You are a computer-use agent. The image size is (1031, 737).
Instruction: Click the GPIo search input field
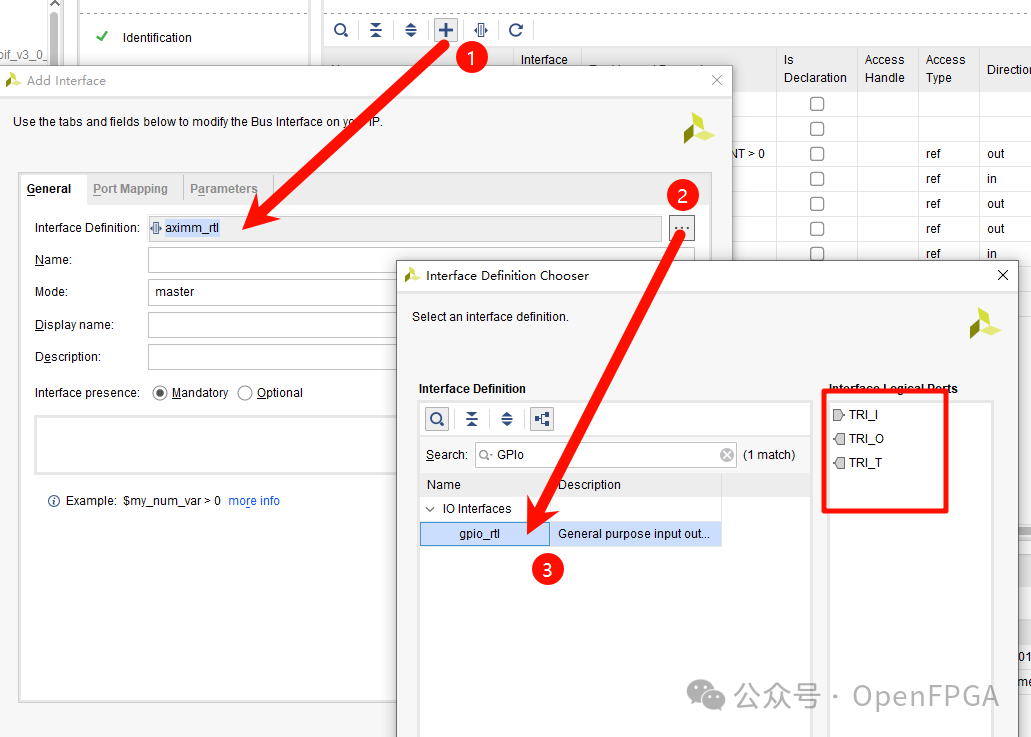click(606, 455)
